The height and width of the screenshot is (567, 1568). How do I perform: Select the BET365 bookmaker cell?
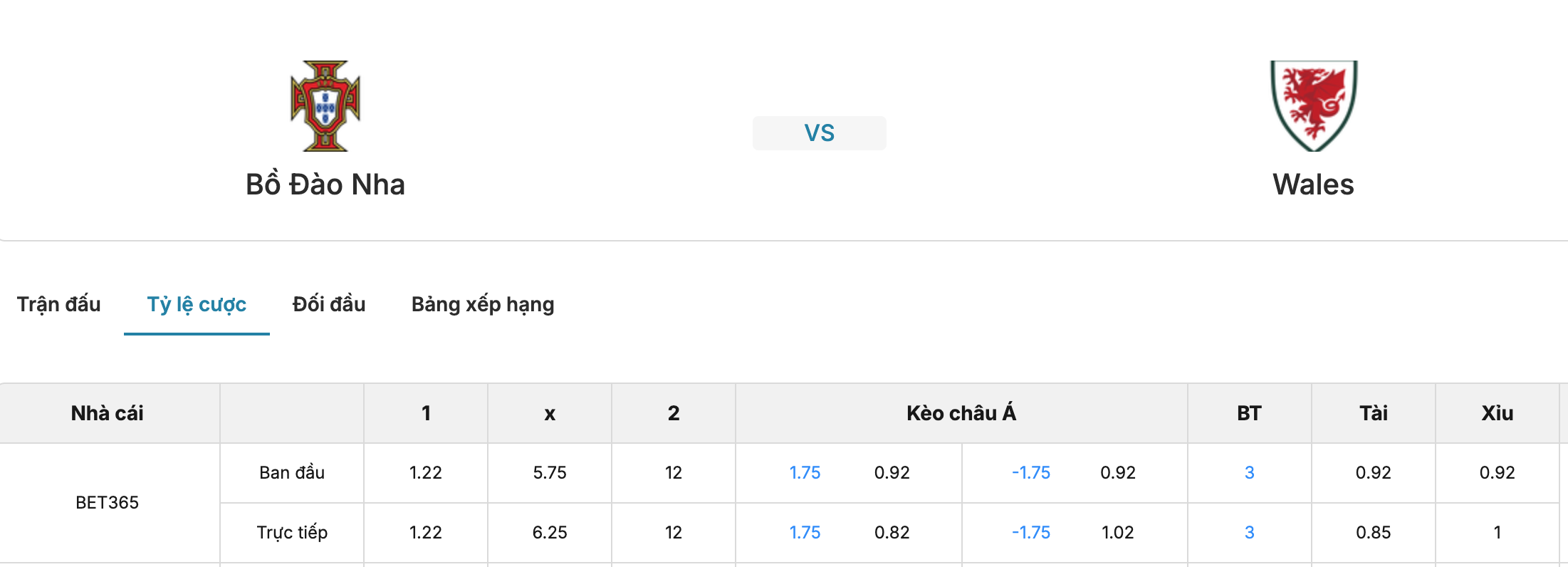pyautogui.click(x=108, y=503)
